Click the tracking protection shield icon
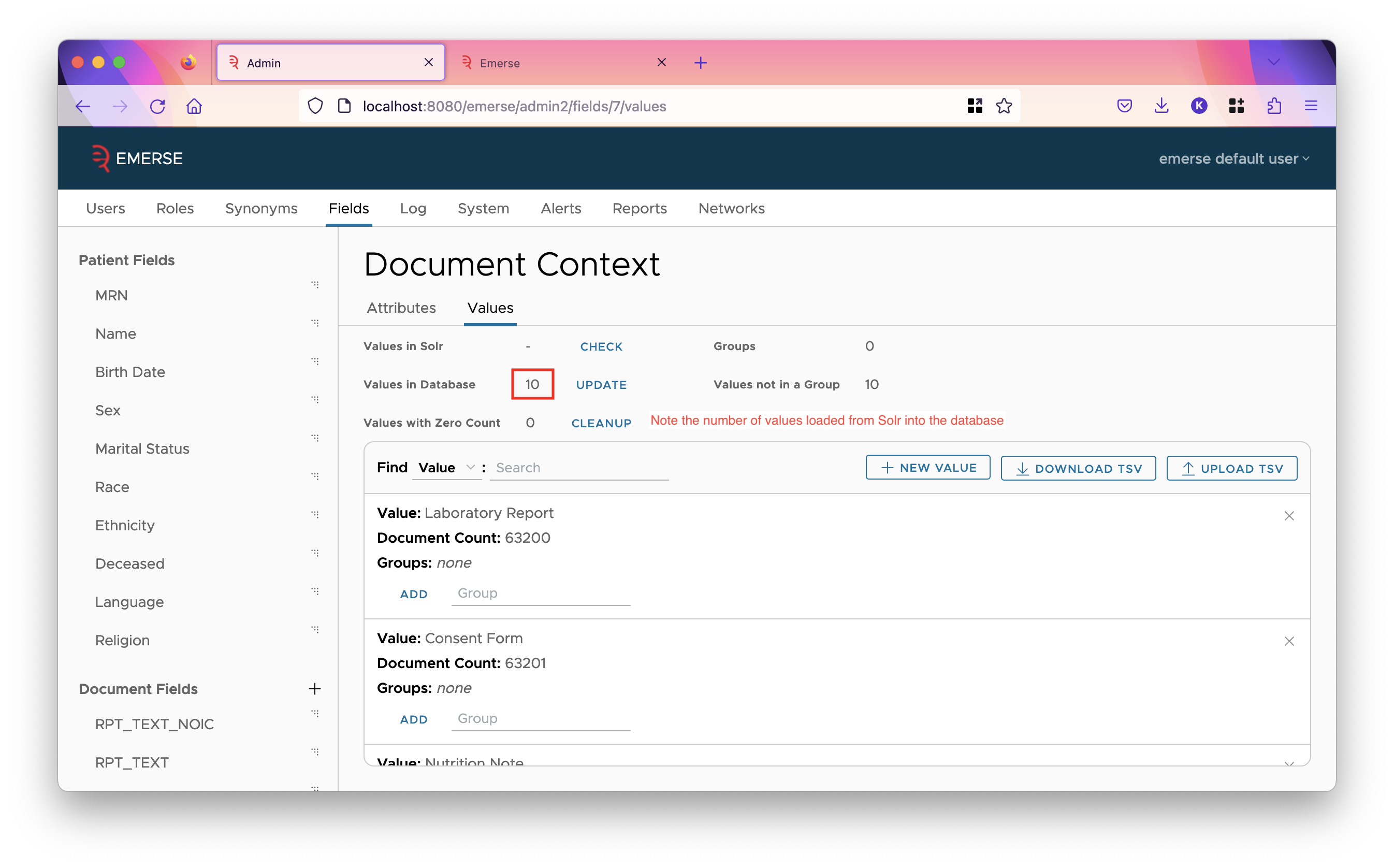 (315, 106)
